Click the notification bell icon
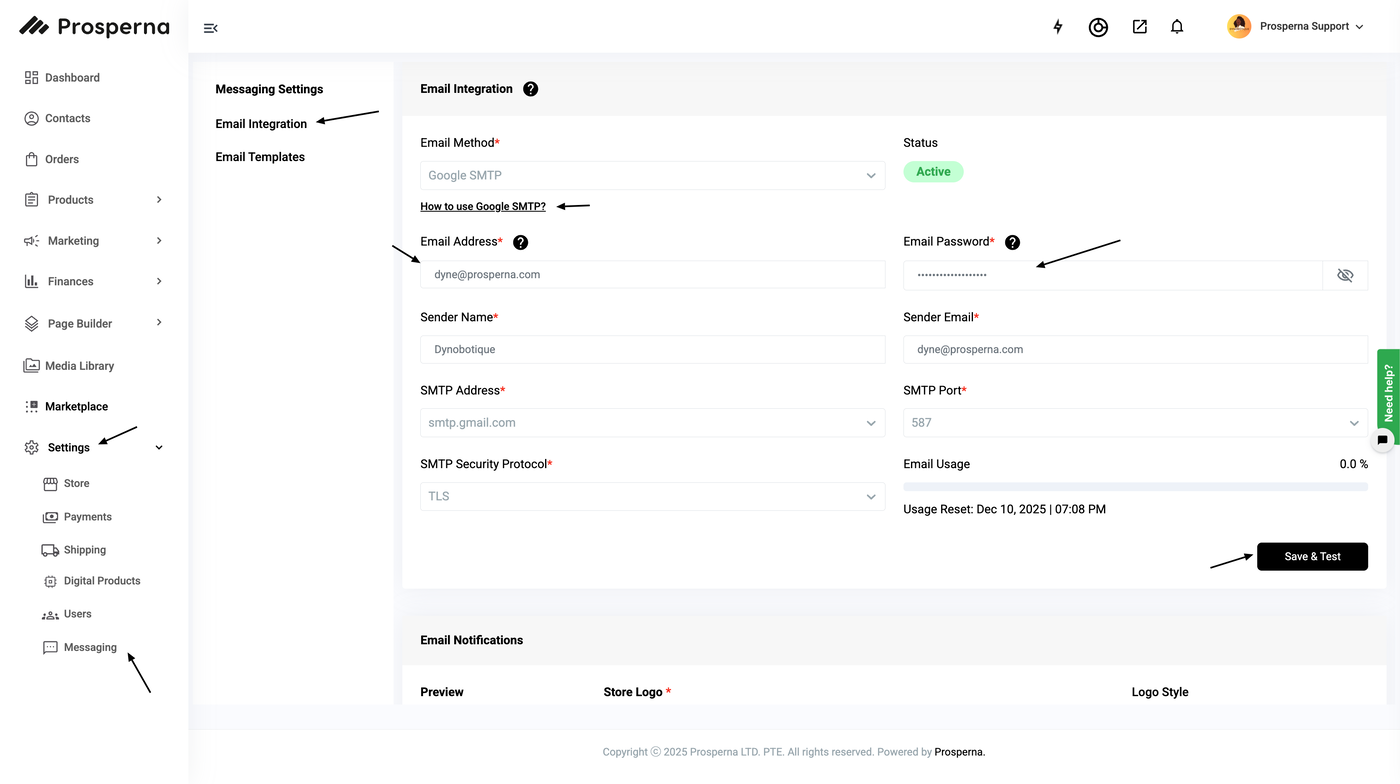Image resolution: width=1400 pixels, height=784 pixels. pos(1177,27)
